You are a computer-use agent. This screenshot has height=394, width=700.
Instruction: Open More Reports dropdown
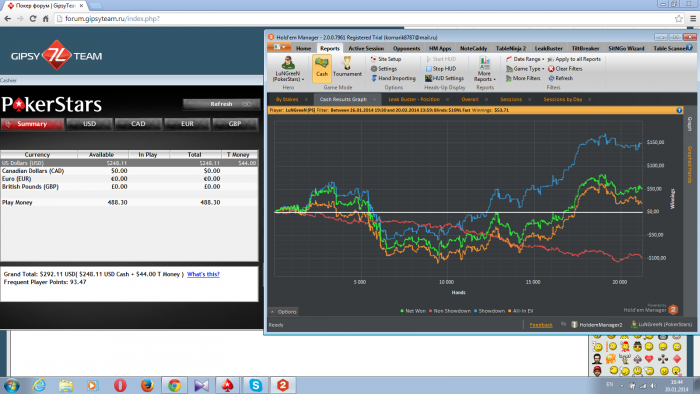click(484, 69)
